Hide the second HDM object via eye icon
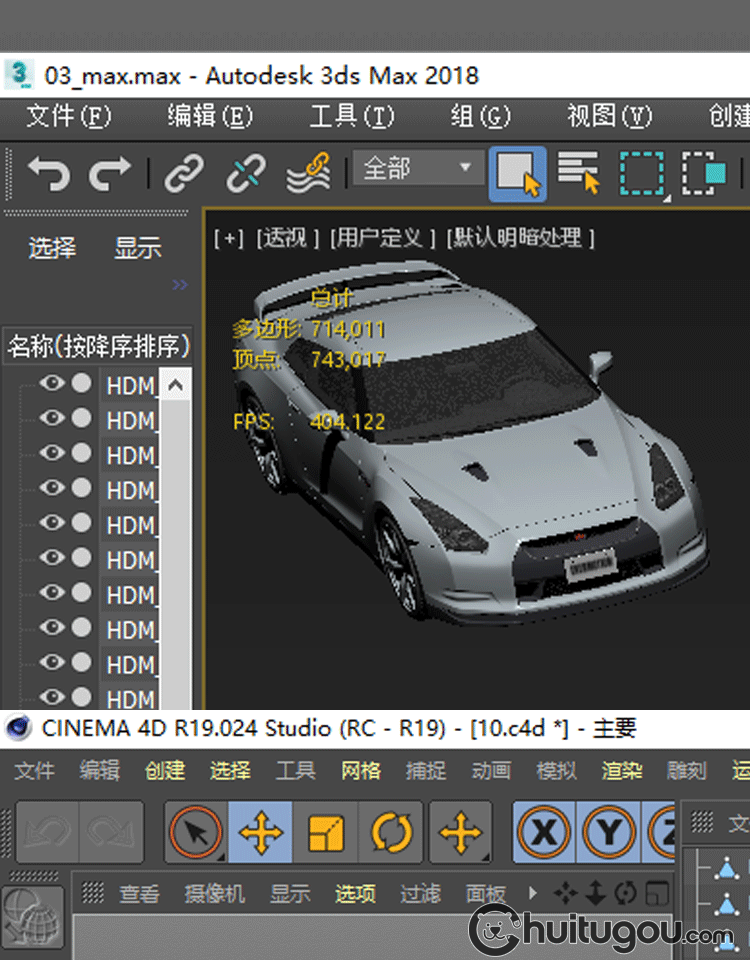750x960 pixels. click(52, 418)
